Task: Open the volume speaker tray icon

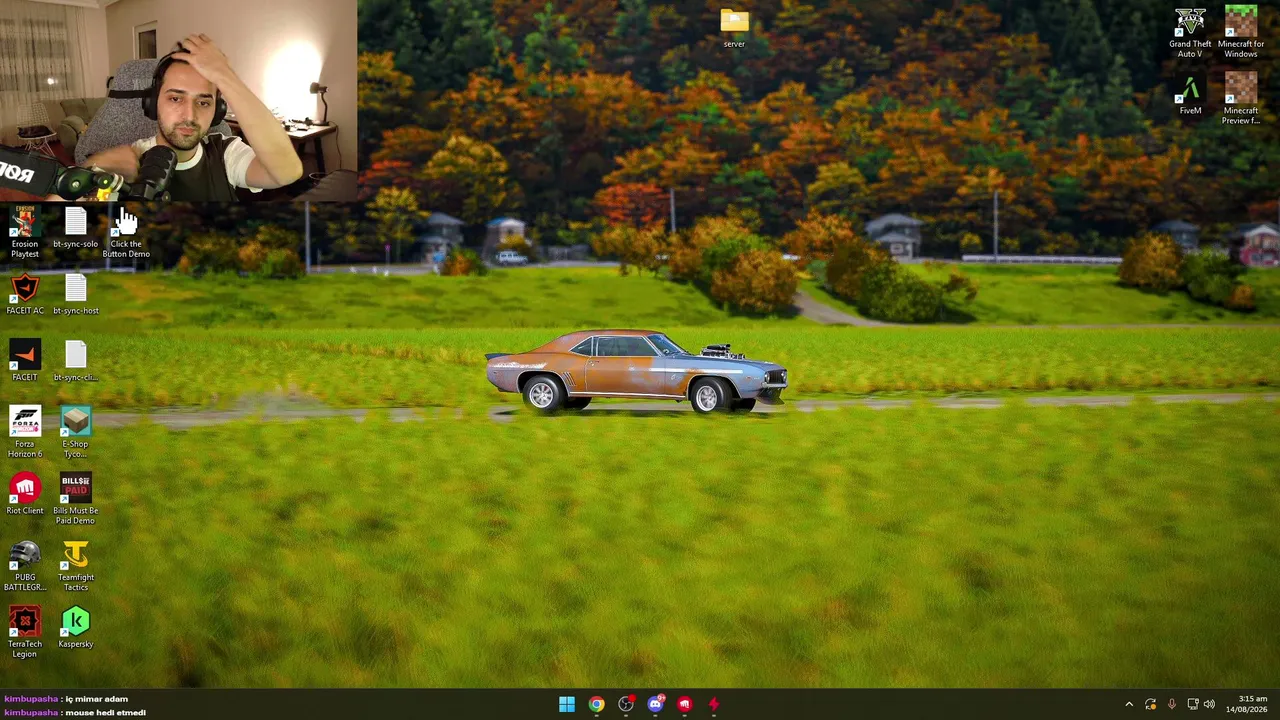Action: pos(1209,705)
